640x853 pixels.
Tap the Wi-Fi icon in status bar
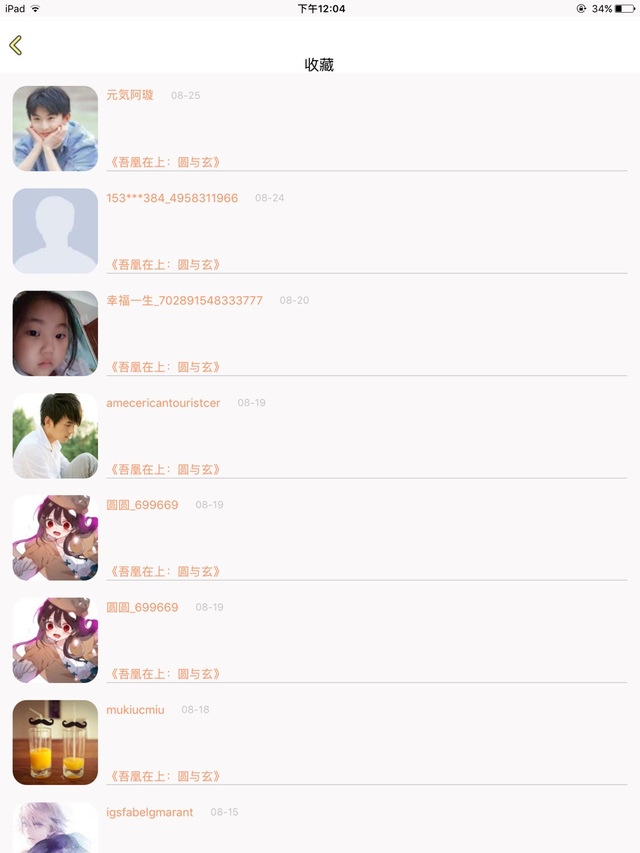click(35, 9)
